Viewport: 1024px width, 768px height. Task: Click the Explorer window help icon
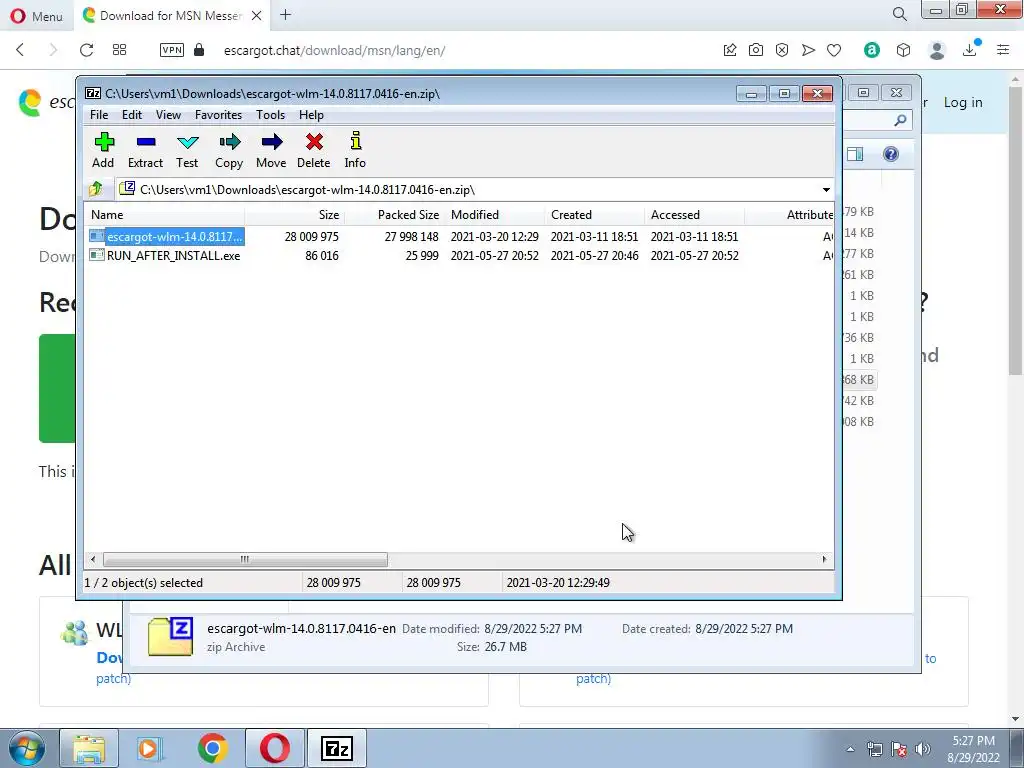click(891, 154)
